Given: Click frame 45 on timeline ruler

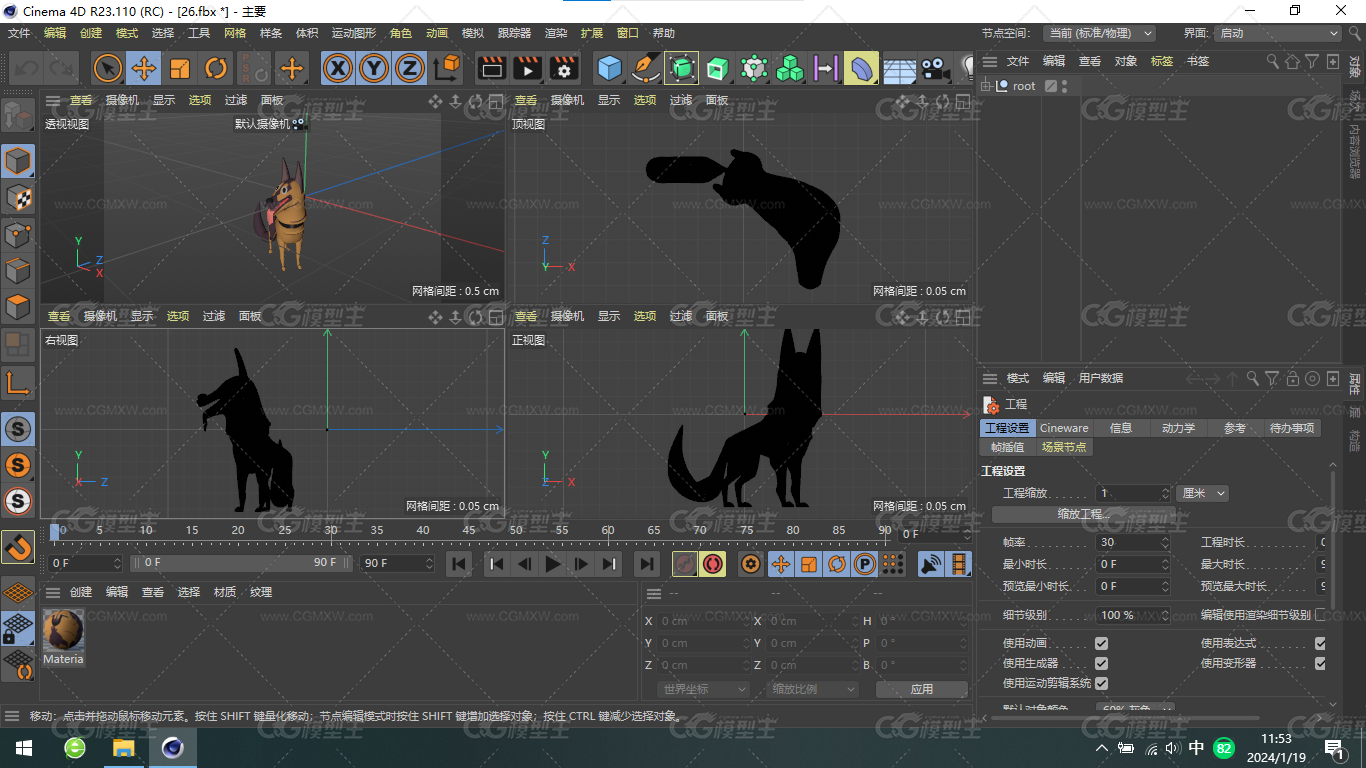Looking at the screenshot, I should click(469, 530).
